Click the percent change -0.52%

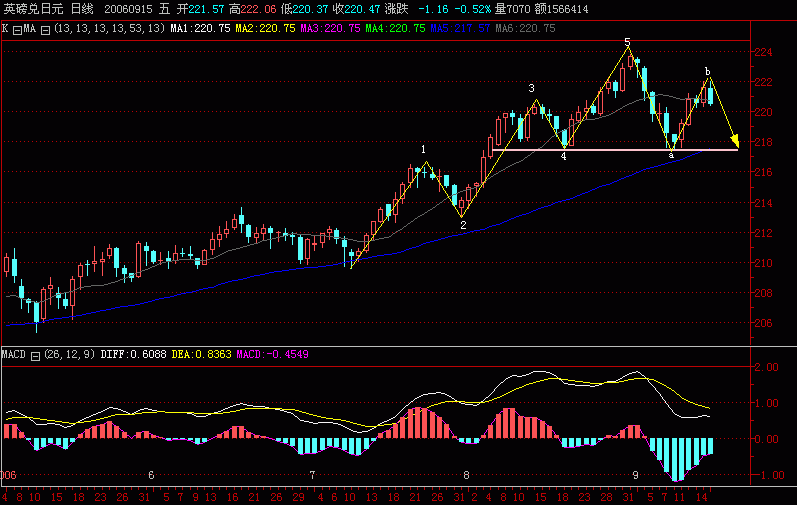click(x=472, y=9)
